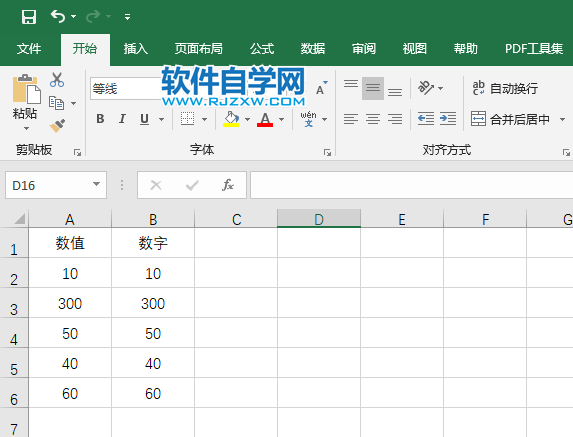Click the wén phonetic guide icon
The image size is (573, 437).
pos(308,119)
